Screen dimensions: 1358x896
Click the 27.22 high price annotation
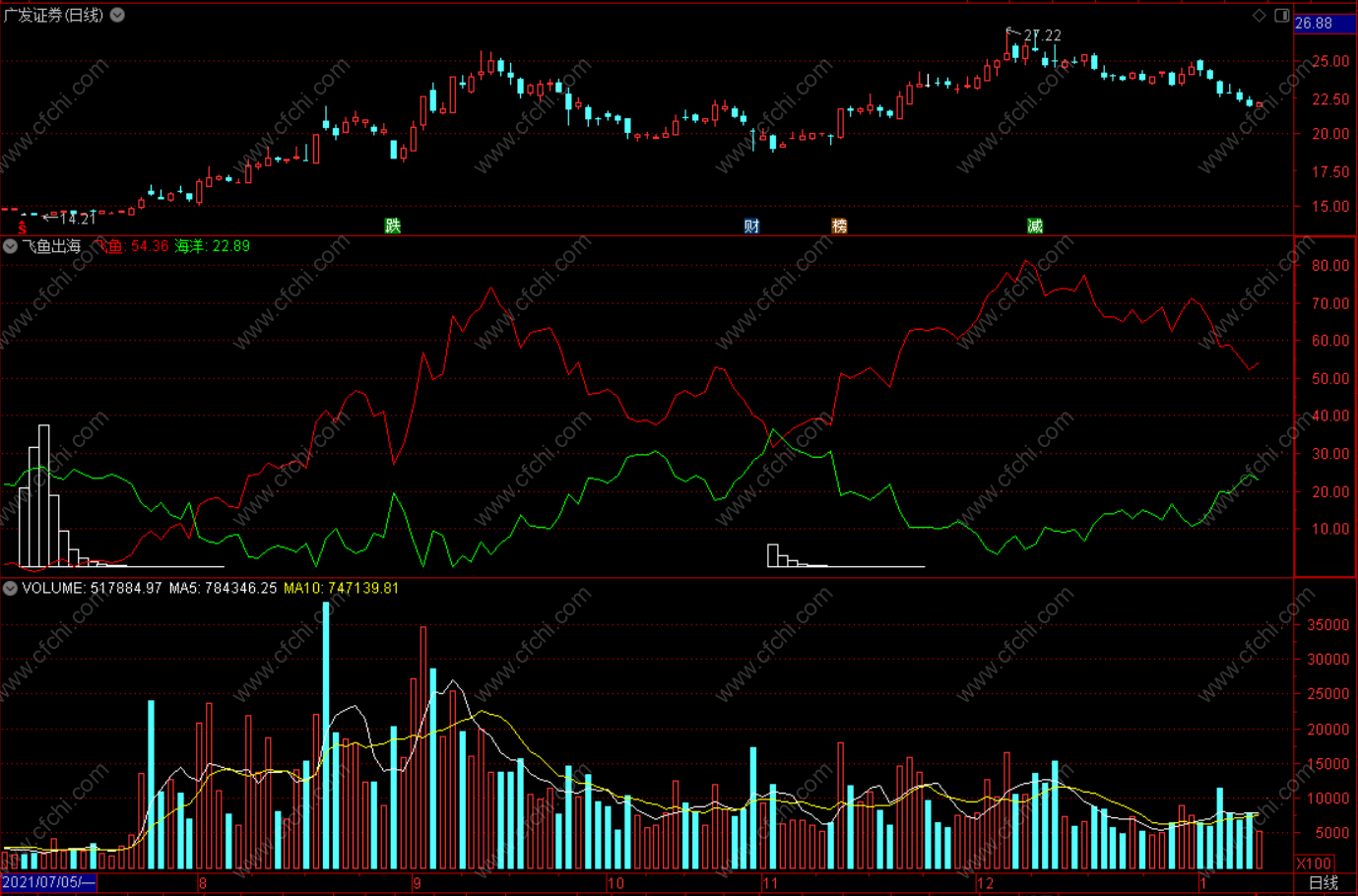pyautogui.click(x=1043, y=35)
